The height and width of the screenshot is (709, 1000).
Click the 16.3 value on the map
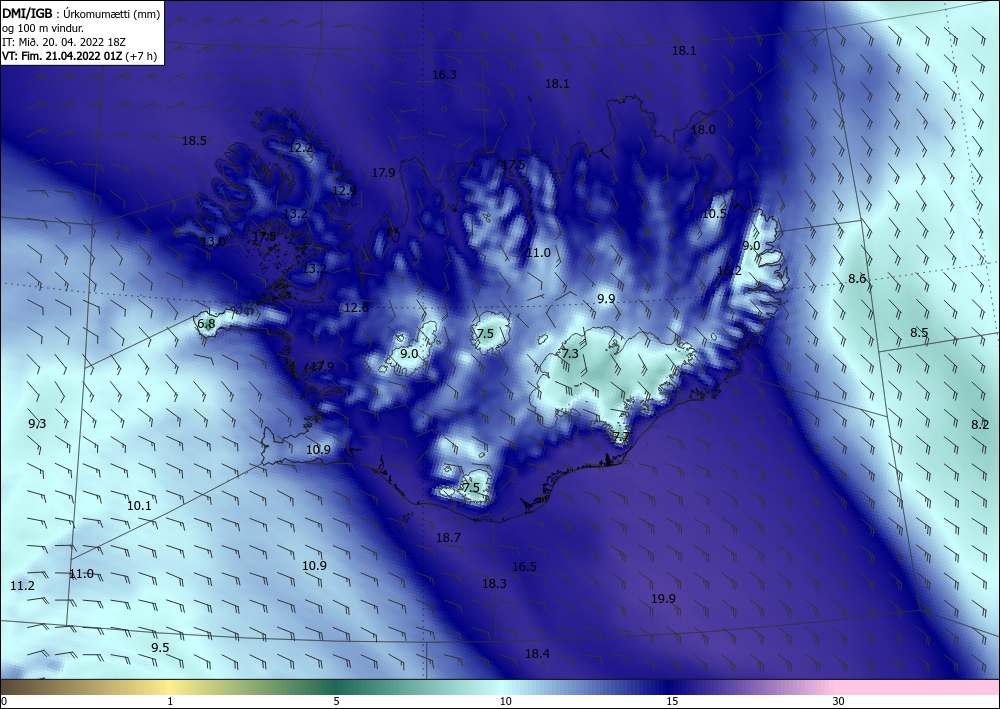[444, 75]
